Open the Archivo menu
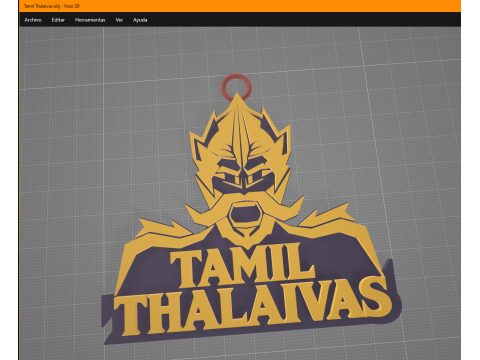The height and width of the screenshot is (360, 480). pos(33,20)
